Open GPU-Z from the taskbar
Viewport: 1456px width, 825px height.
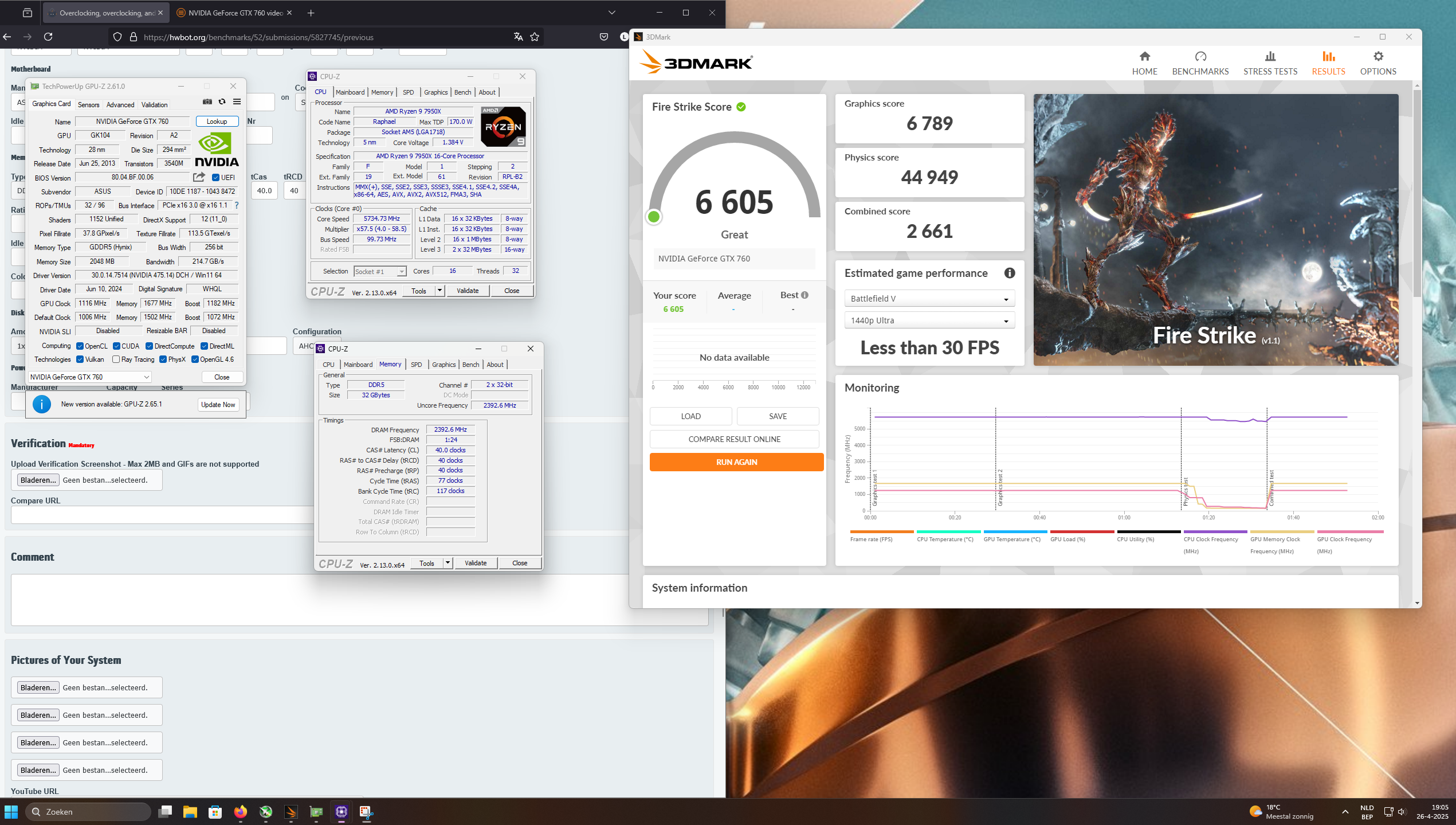pyautogui.click(x=316, y=812)
